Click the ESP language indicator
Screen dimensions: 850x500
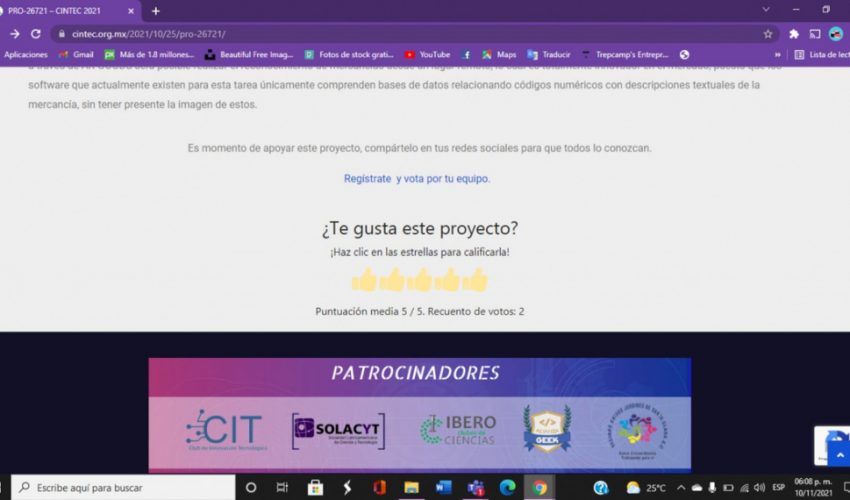[778, 488]
